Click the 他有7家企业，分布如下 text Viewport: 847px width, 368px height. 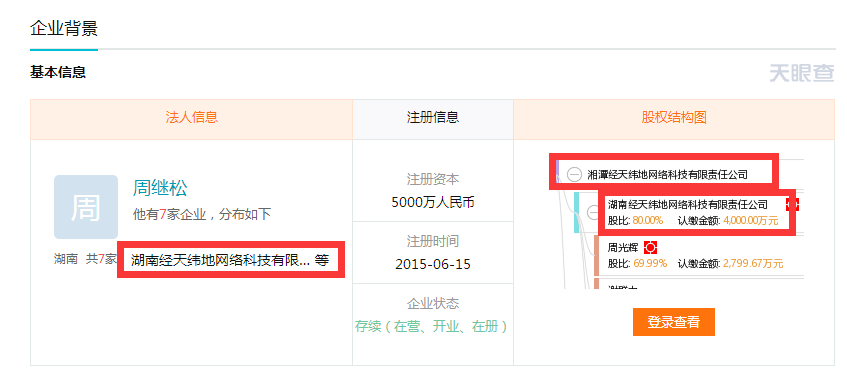[x=202, y=215]
